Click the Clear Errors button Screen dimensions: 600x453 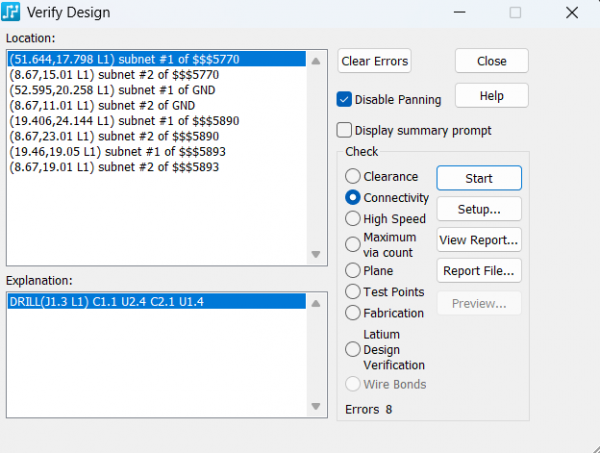tap(375, 61)
